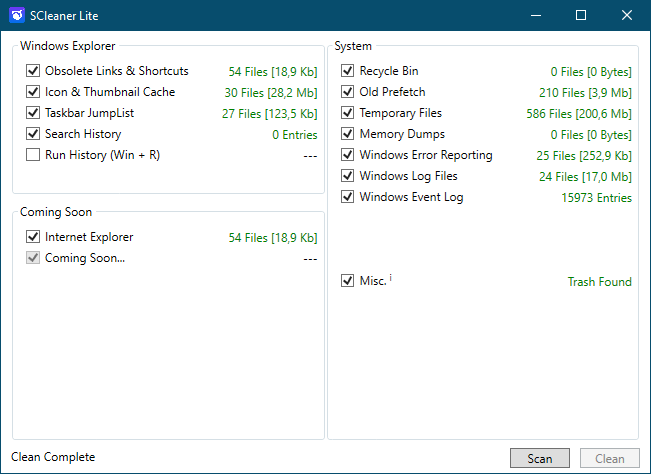The height and width of the screenshot is (474, 651).
Task: Toggle the Memory Dumps checkbox
Action: point(347,134)
